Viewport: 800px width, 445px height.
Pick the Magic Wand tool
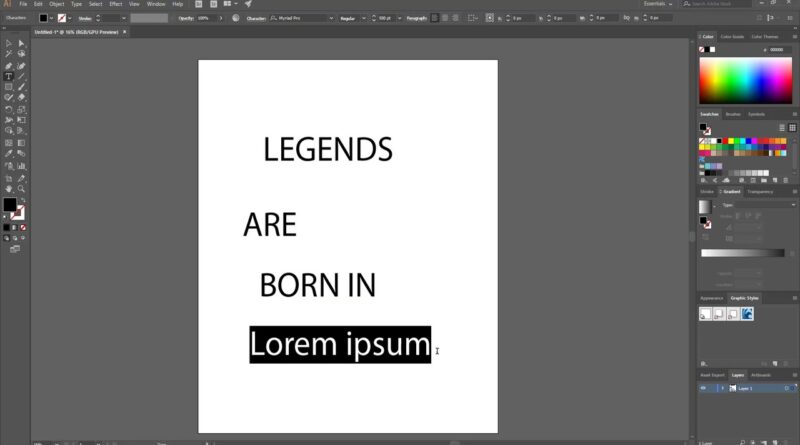pyautogui.click(x=8, y=54)
